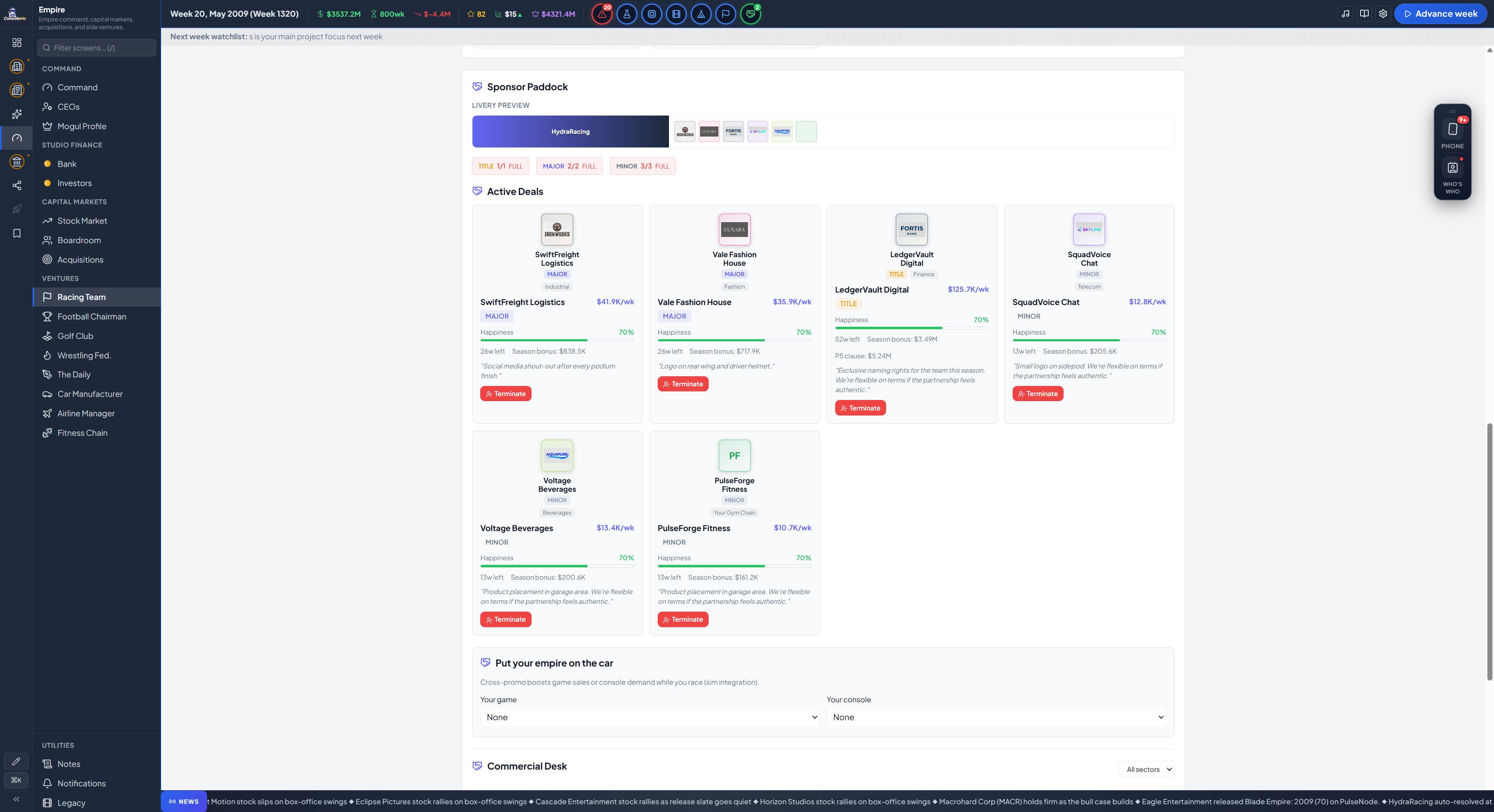The height and width of the screenshot is (812, 1494).
Task: Click the chip hardware icon in top bar
Action: 652,14
